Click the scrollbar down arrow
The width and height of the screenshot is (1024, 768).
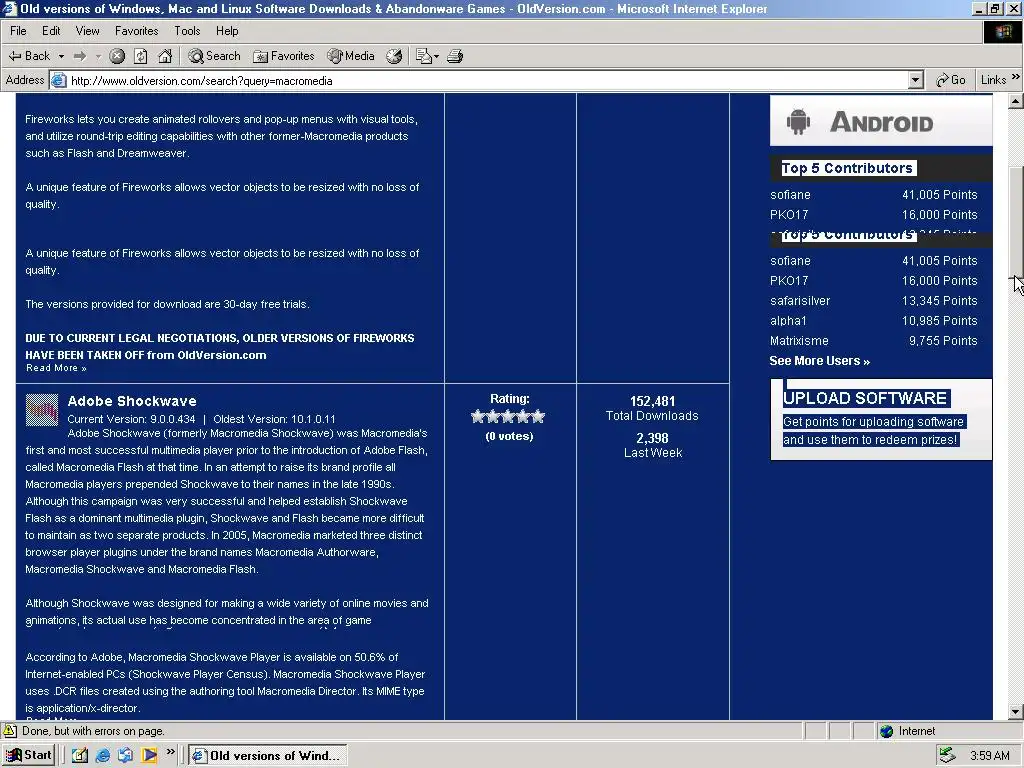(1016, 712)
